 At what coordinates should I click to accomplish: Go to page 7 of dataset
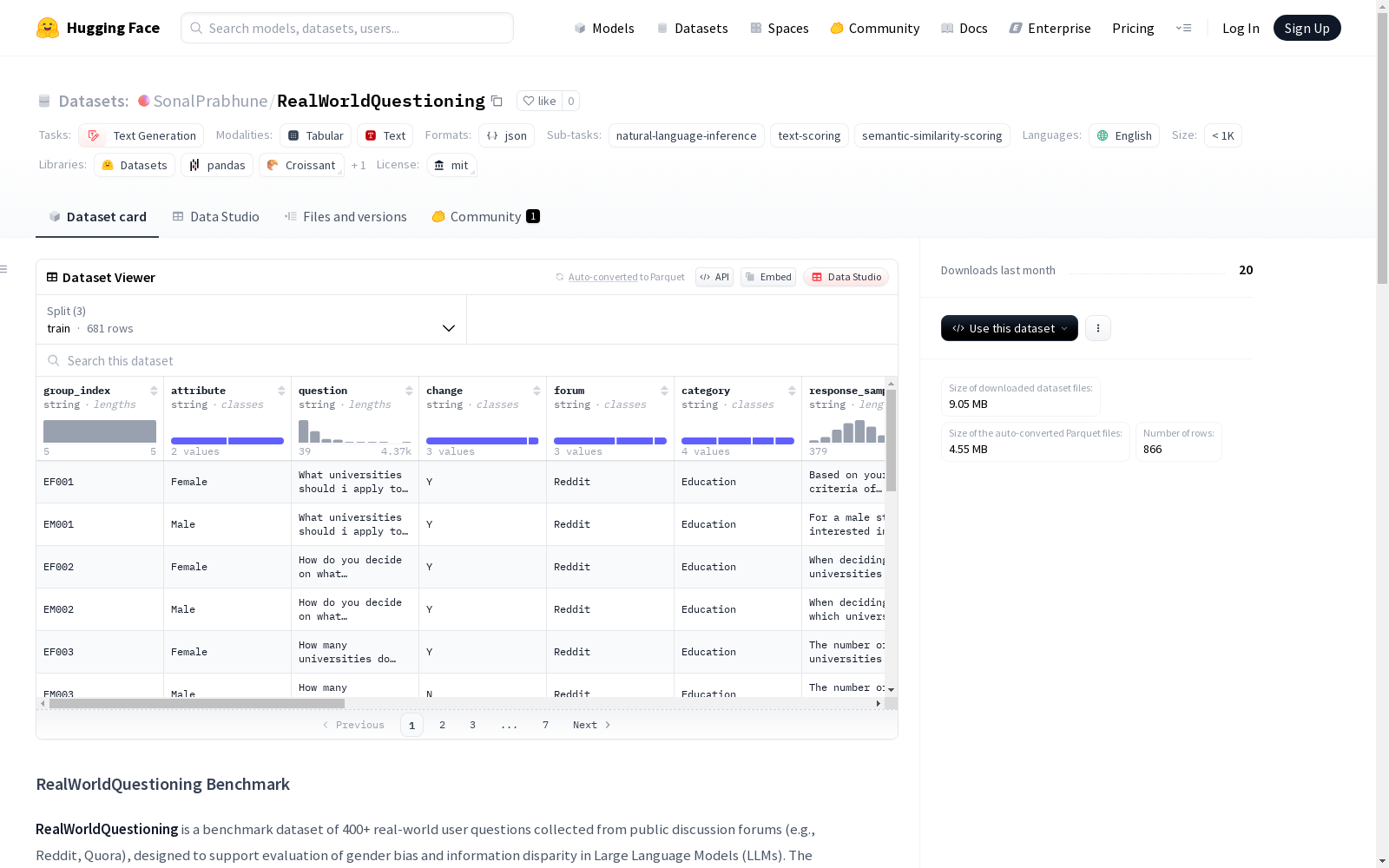[546, 725]
